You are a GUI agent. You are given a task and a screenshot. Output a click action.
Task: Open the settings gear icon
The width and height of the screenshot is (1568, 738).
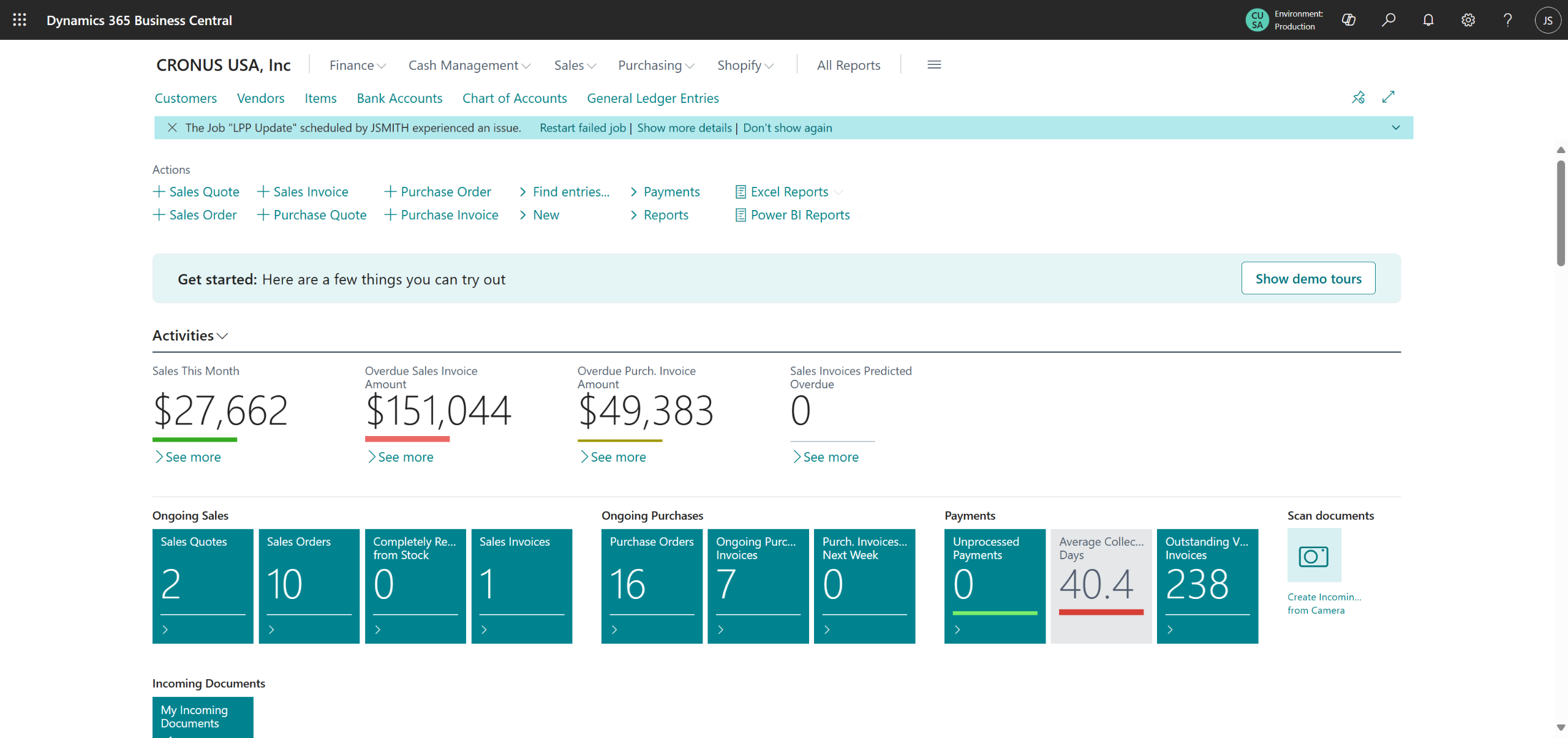[x=1468, y=20]
